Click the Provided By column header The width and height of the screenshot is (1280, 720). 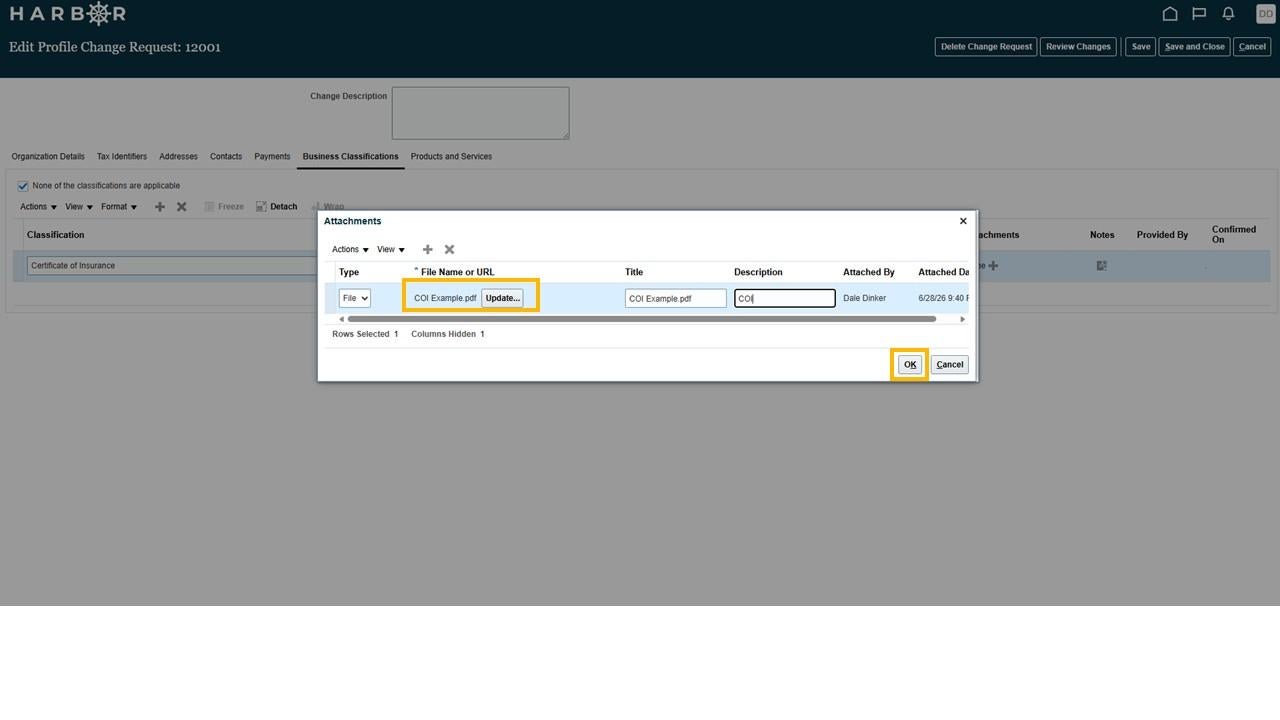tap(1162, 235)
